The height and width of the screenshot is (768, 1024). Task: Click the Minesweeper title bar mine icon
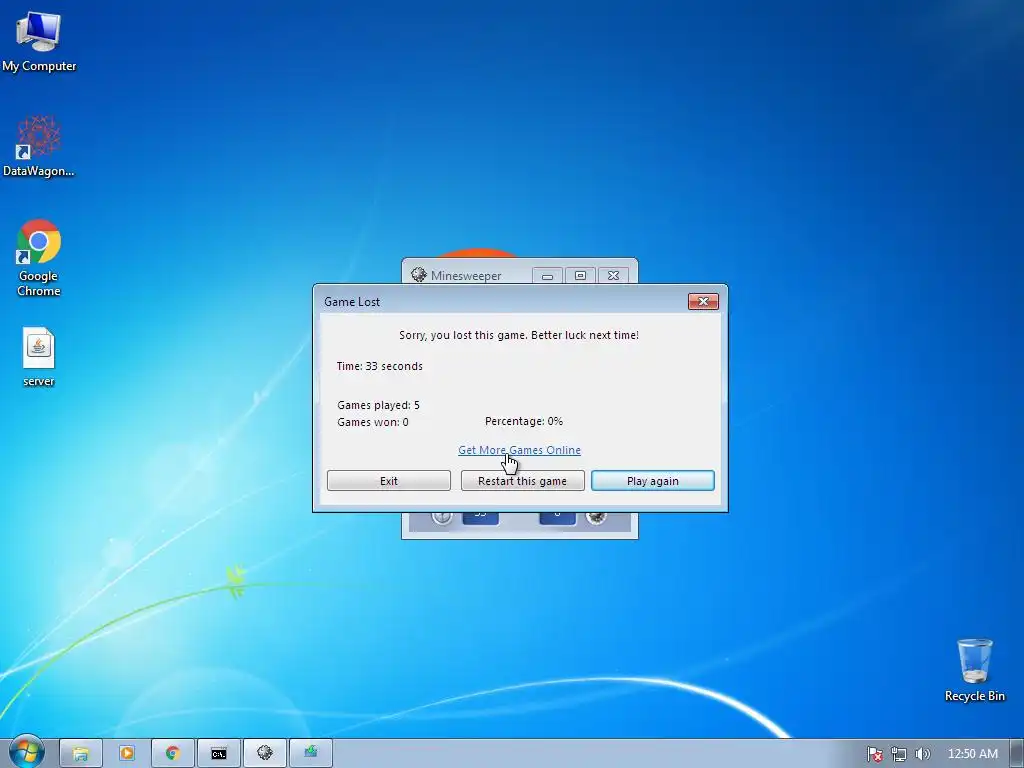point(419,275)
